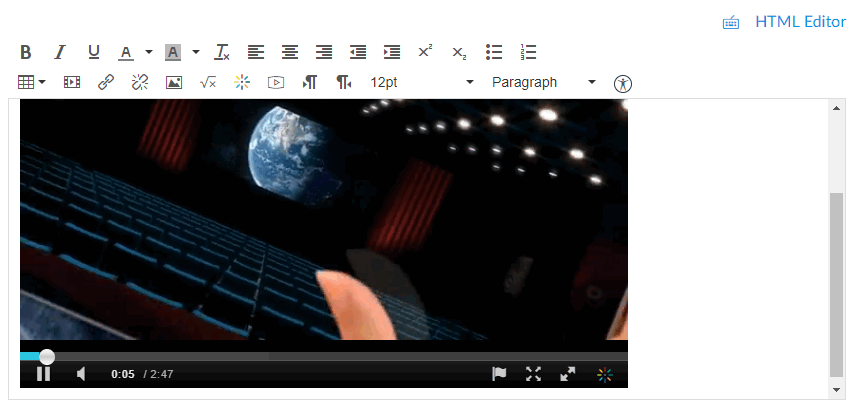
Task: Open the 12pt font size dropdown
Action: pos(421,82)
